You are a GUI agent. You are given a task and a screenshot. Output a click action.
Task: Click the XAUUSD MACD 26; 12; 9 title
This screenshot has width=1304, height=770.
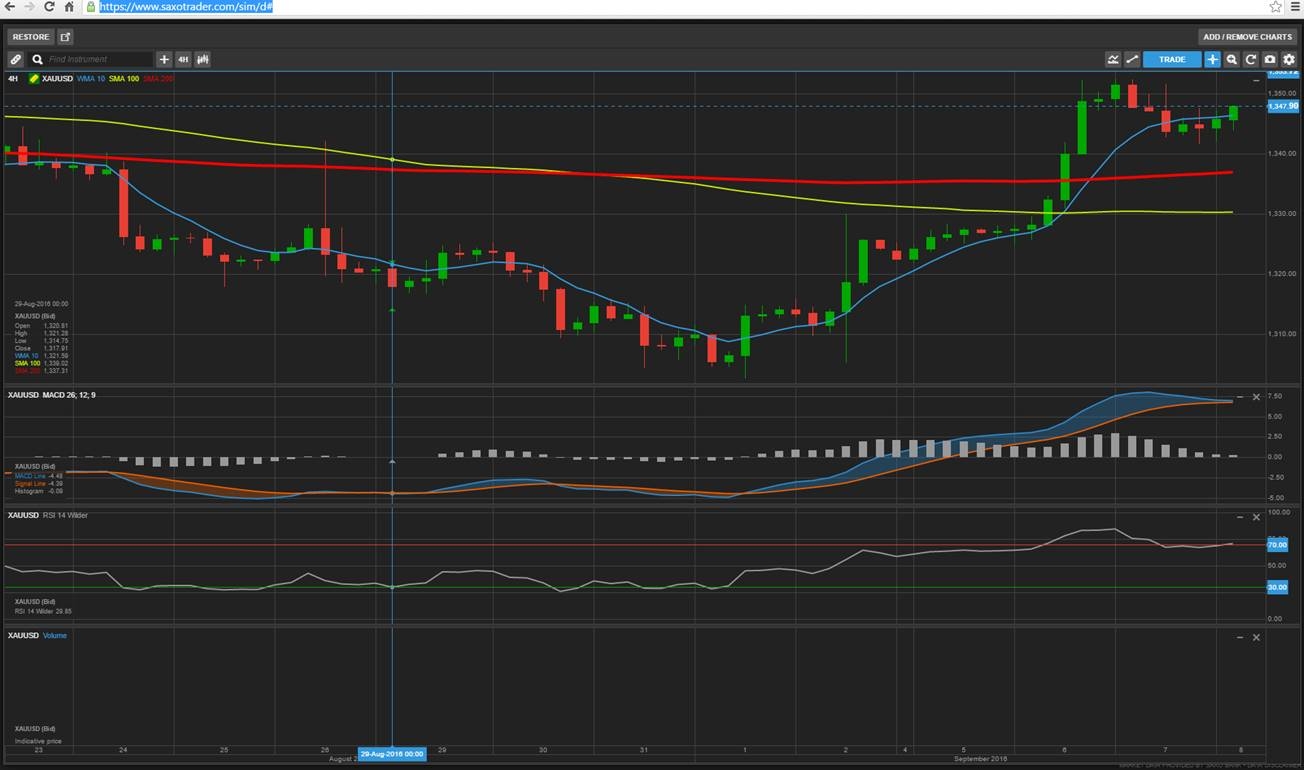point(51,395)
